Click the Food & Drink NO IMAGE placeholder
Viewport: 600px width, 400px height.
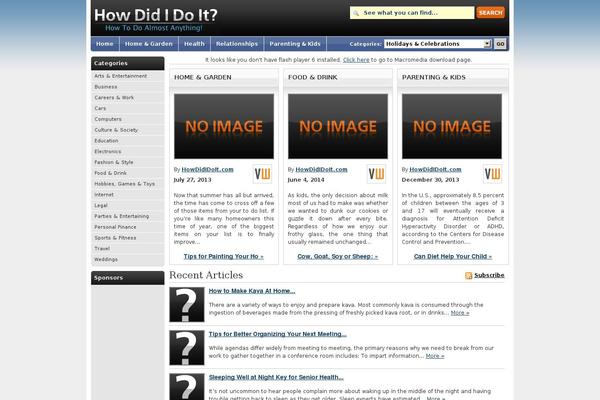338,126
